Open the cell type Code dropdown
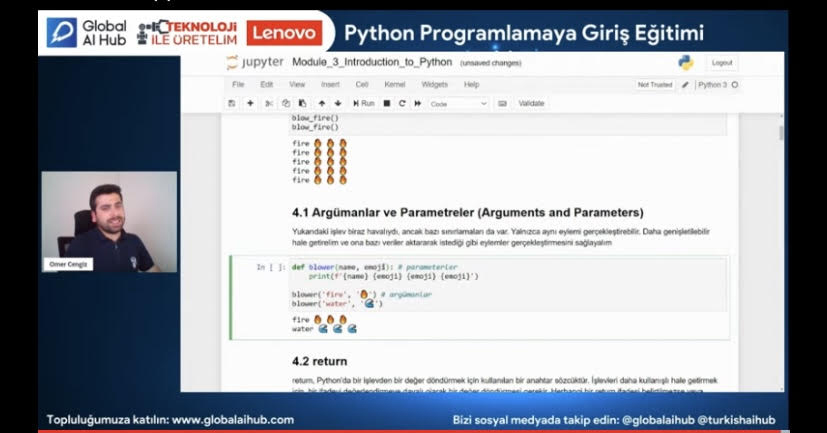The height and width of the screenshot is (433, 827). (458, 103)
